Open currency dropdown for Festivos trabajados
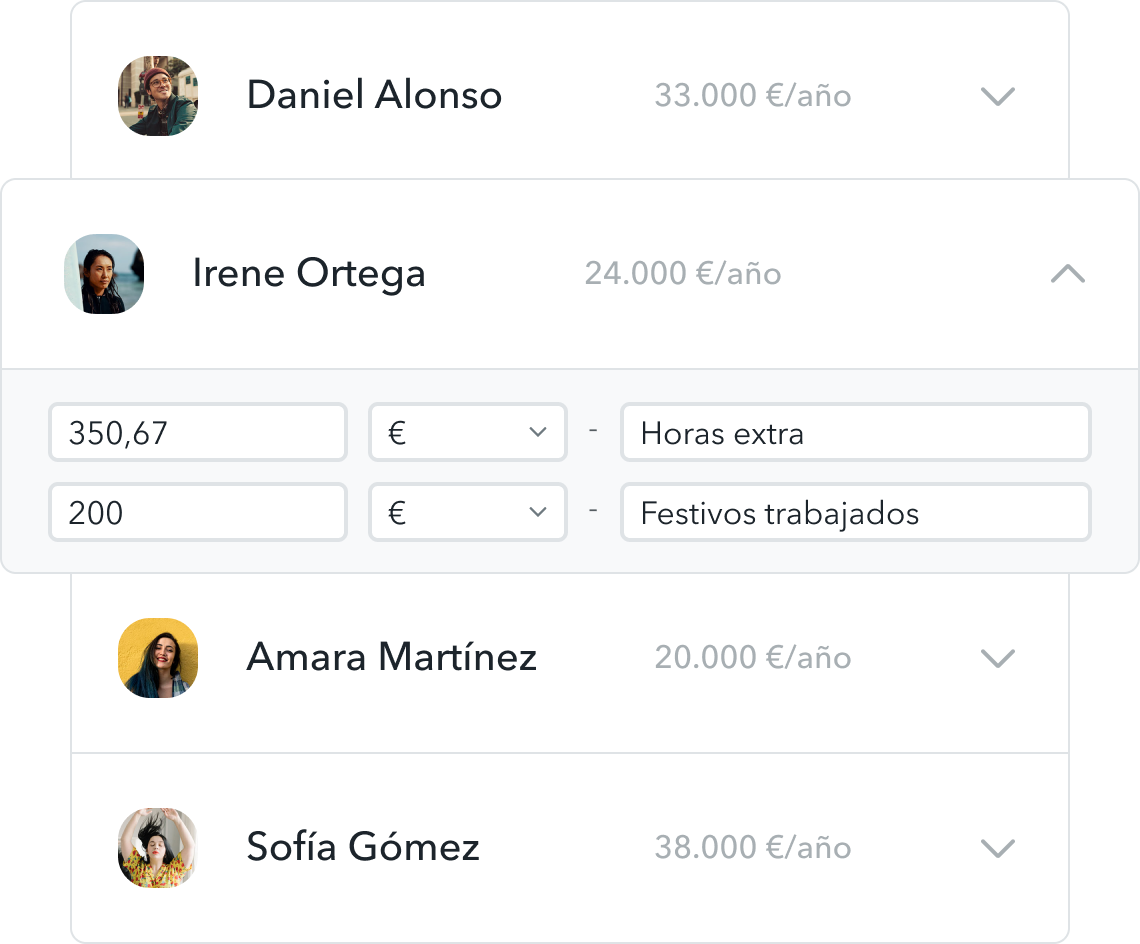This screenshot has width=1140, height=944. pos(468,513)
